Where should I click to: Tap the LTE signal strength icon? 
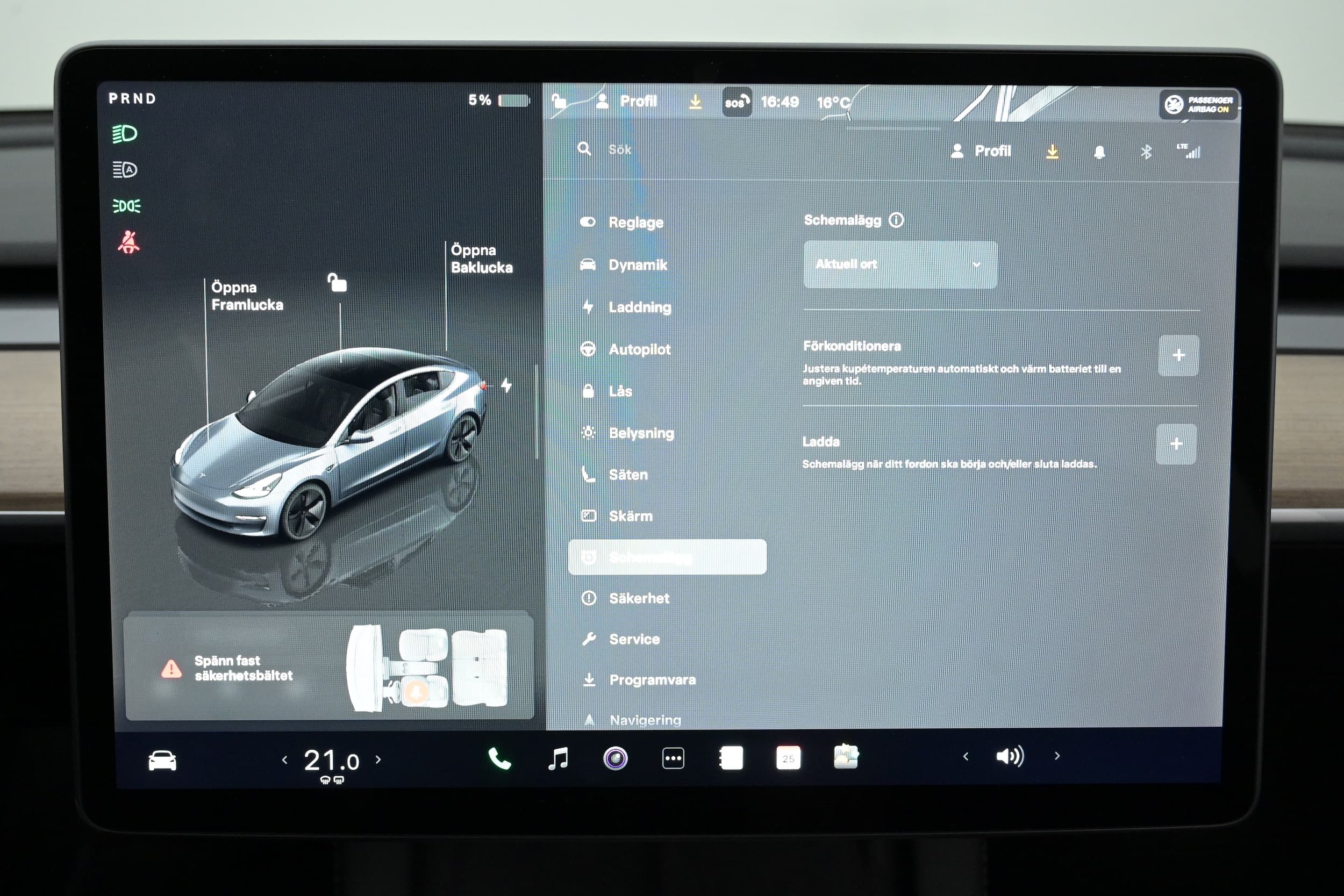pyautogui.click(x=1189, y=151)
